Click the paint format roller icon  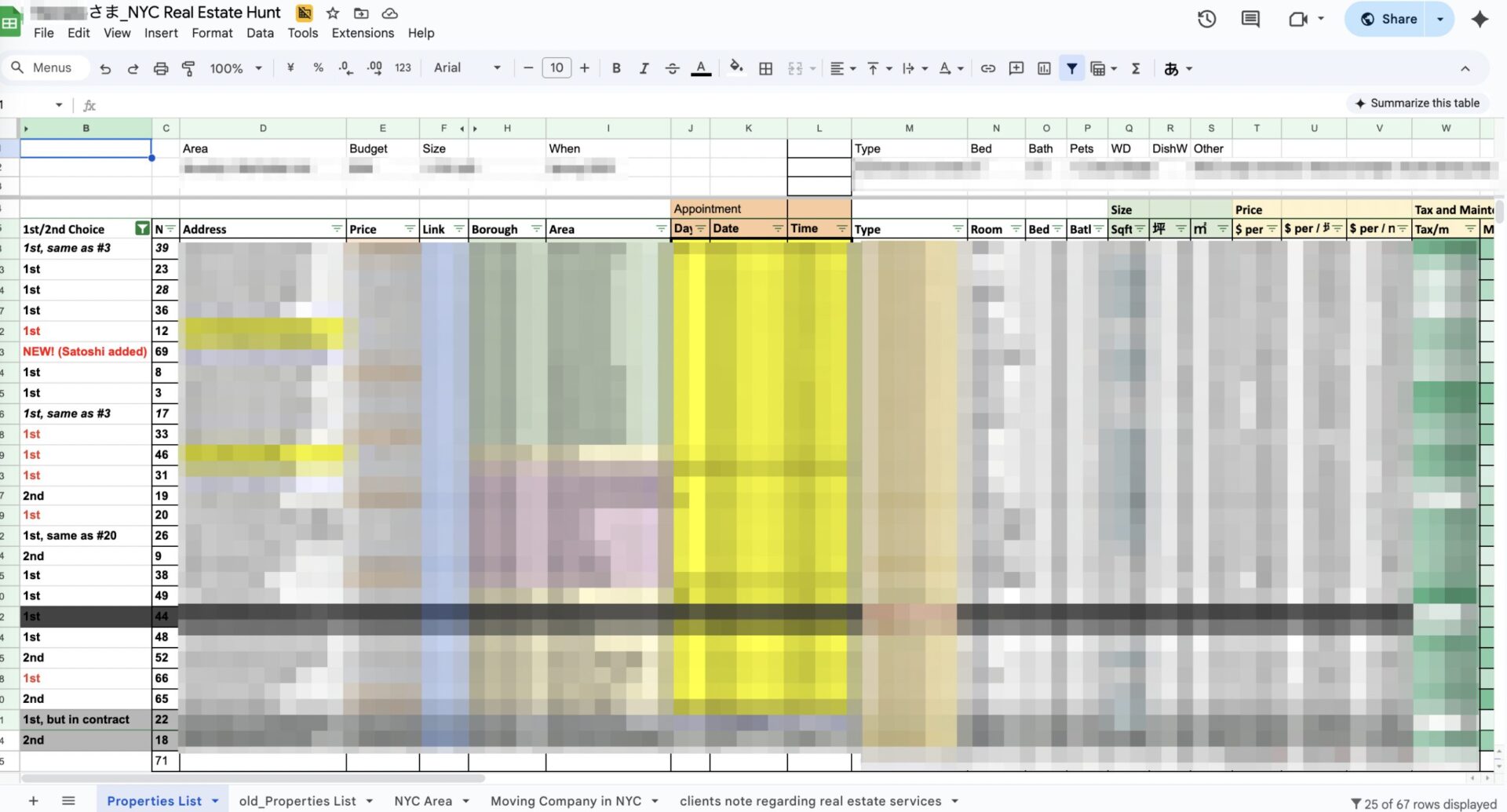(x=188, y=68)
